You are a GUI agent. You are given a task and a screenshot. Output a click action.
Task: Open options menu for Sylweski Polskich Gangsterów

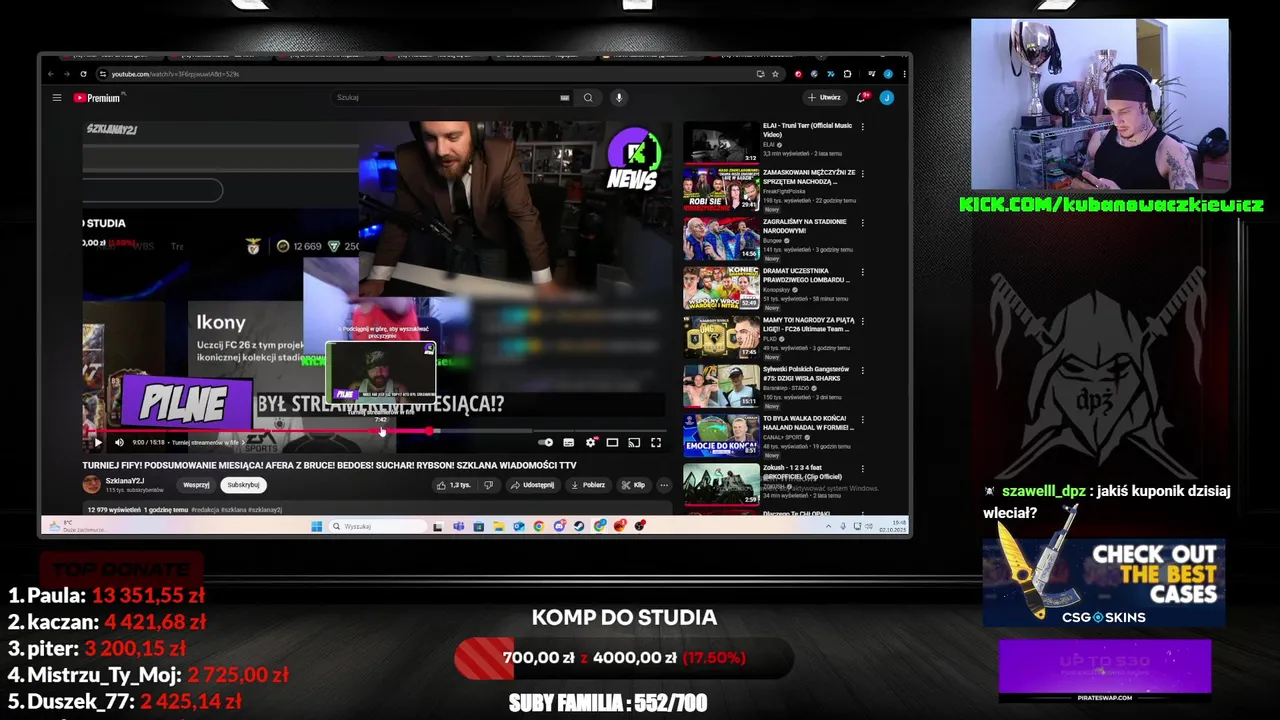click(x=863, y=370)
